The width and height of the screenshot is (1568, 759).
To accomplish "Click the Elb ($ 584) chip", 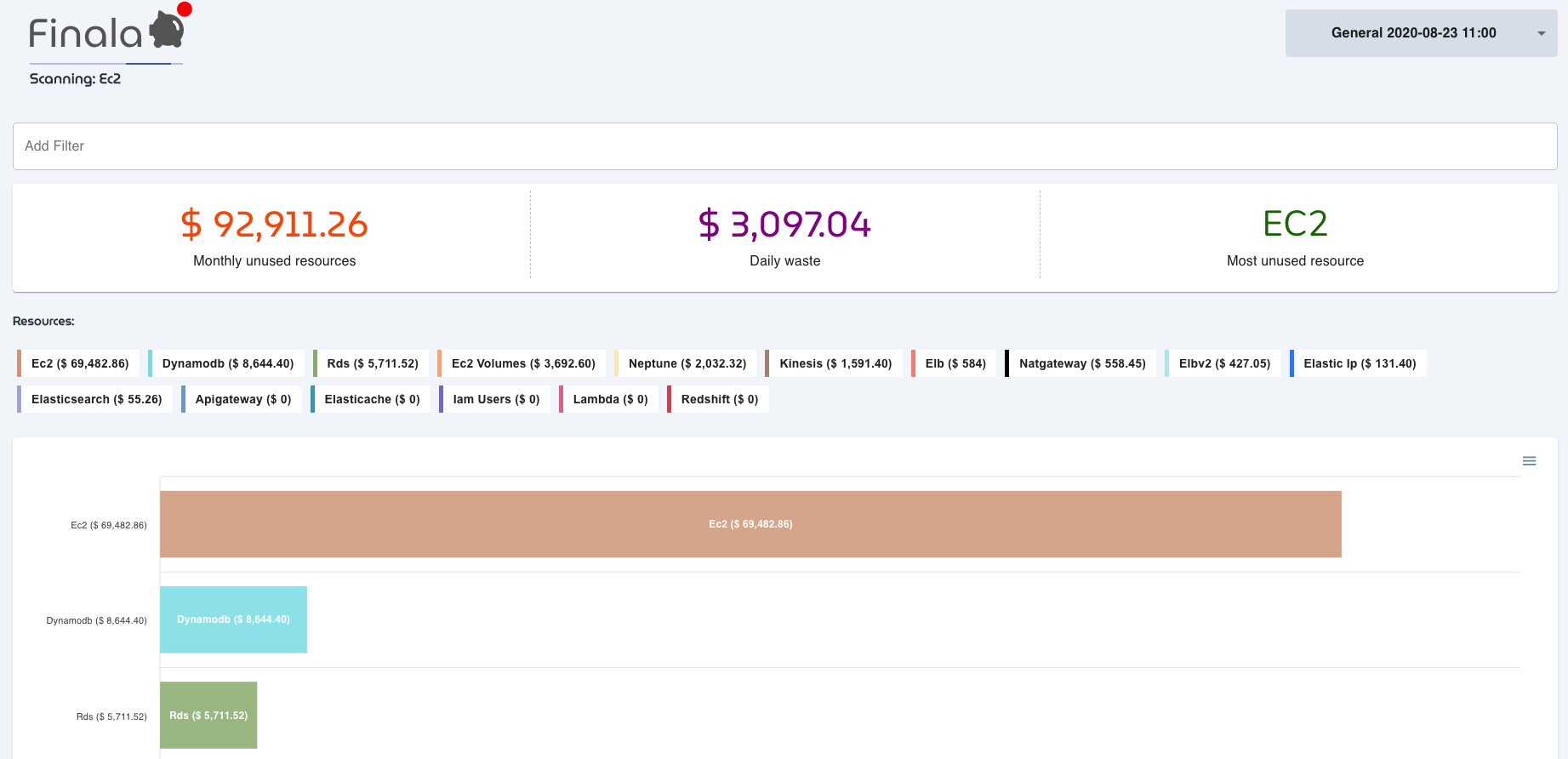I will coord(955,363).
